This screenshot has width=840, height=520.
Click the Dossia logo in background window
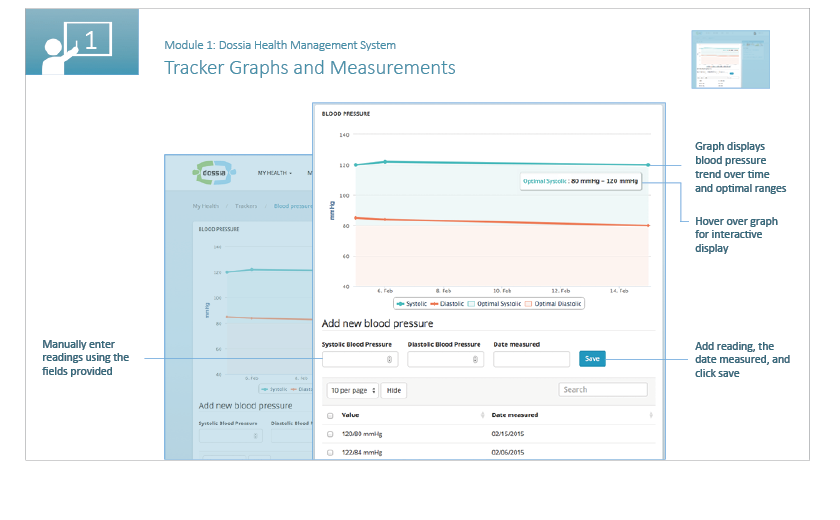(214, 173)
